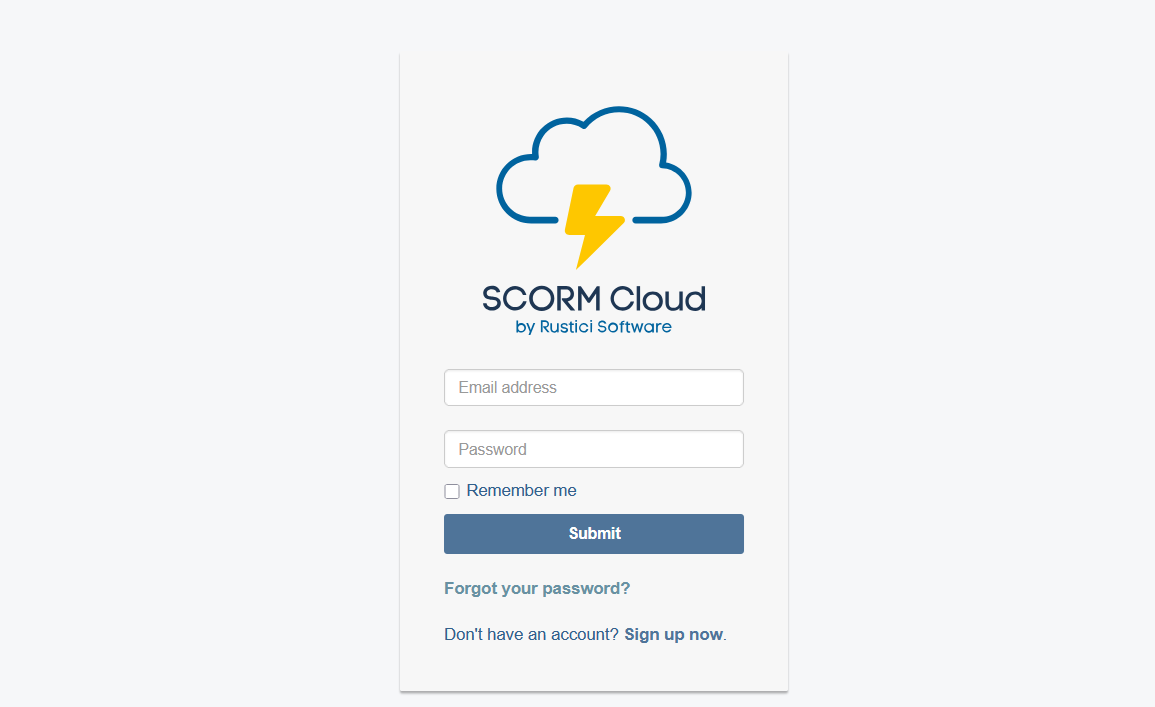The image size is (1155, 707).
Task: Click the 'Don't have an account?' text
Action: [531, 634]
